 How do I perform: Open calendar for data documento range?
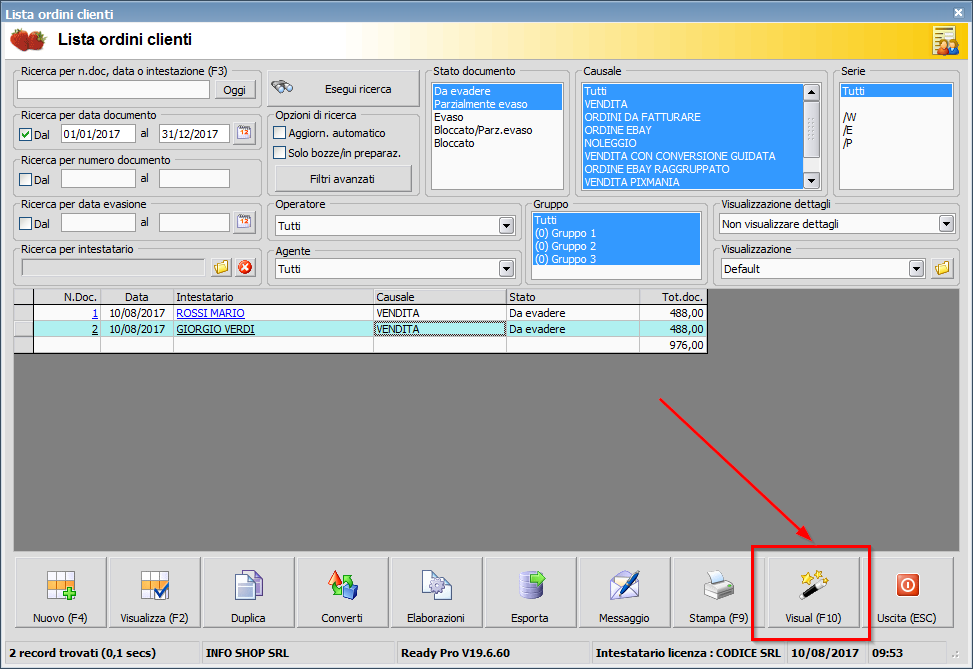click(x=244, y=133)
